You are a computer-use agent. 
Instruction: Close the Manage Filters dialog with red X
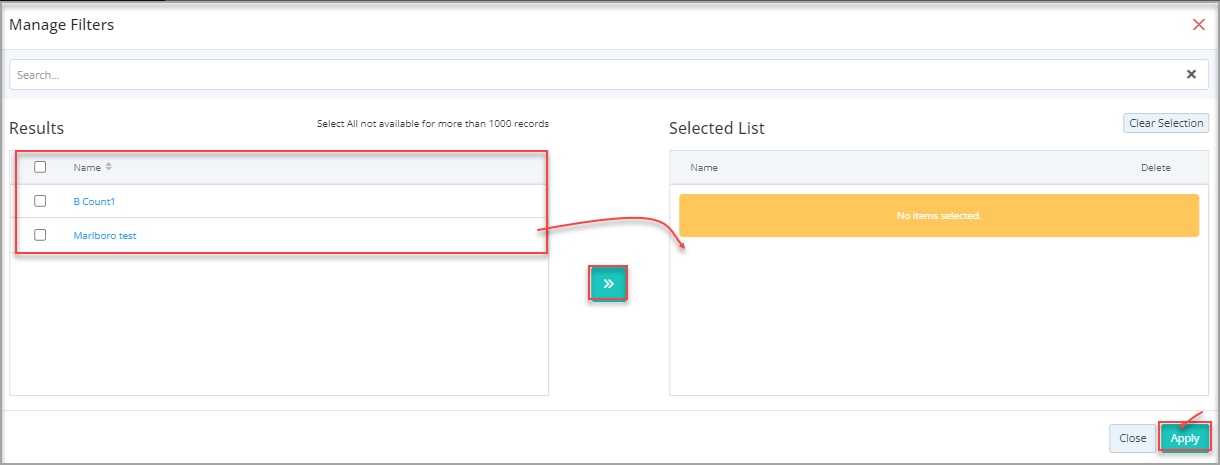click(1198, 25)
